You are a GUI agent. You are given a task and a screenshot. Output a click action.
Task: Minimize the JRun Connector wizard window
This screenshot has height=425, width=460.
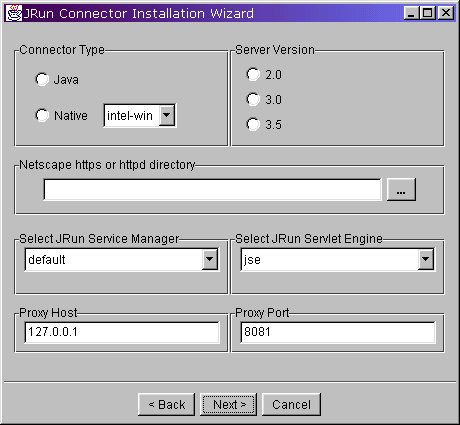[x=411, y=13]
